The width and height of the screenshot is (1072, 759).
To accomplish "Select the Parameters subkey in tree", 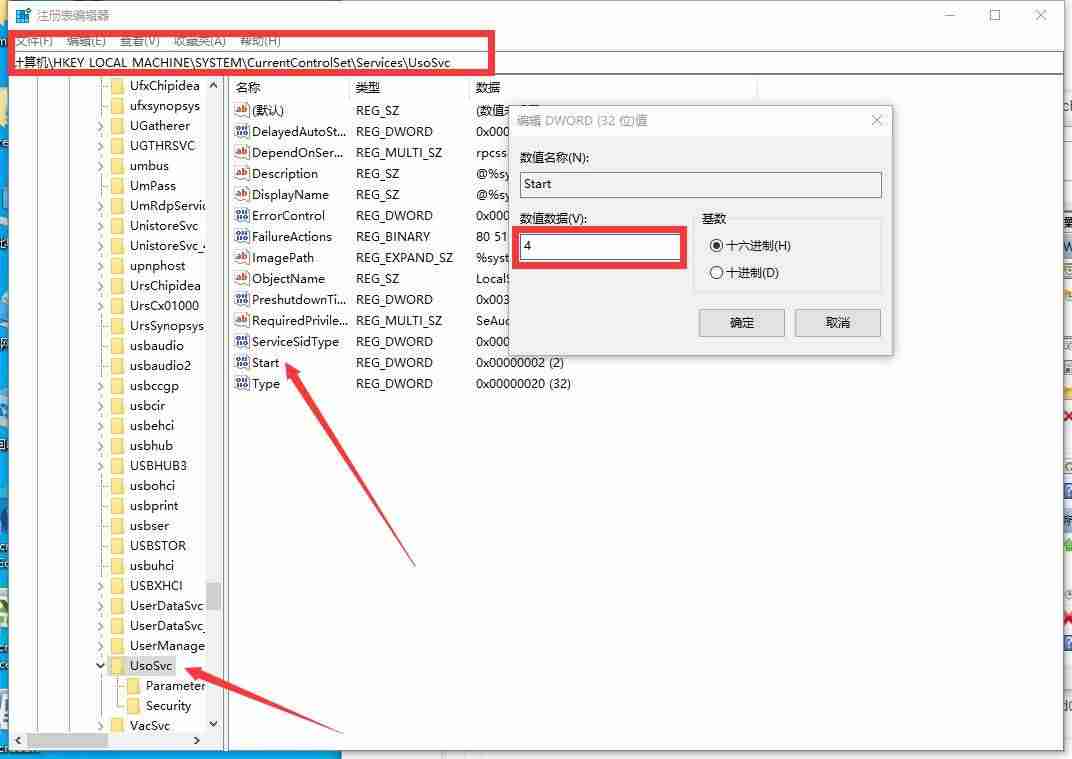I will click(x=175, y=685).
